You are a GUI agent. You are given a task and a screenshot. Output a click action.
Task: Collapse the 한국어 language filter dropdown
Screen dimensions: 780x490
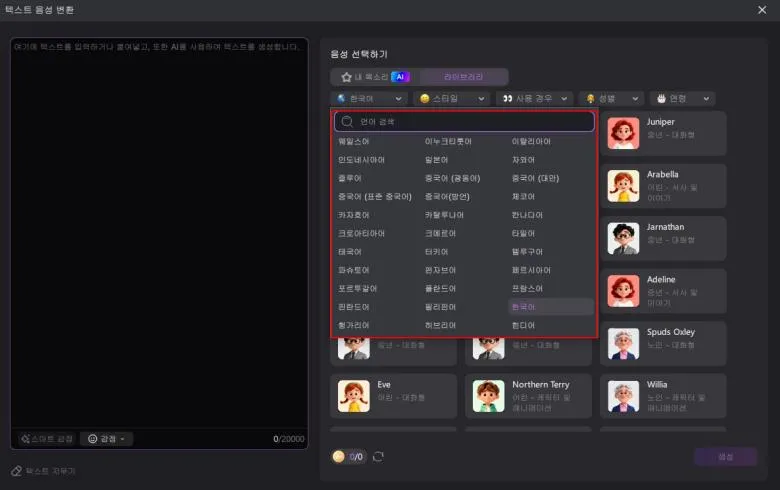point(369,98)
